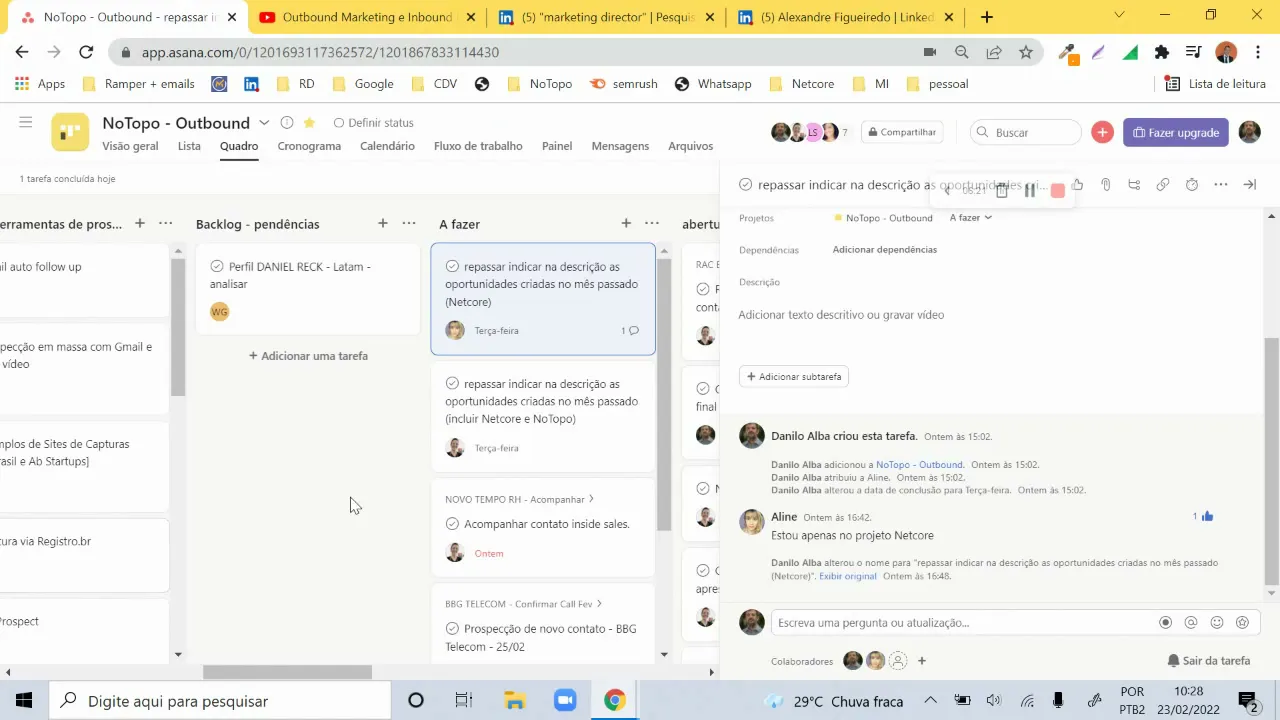Click the red plus quick-add button
1280x720 pixels.
point(1102,132)
